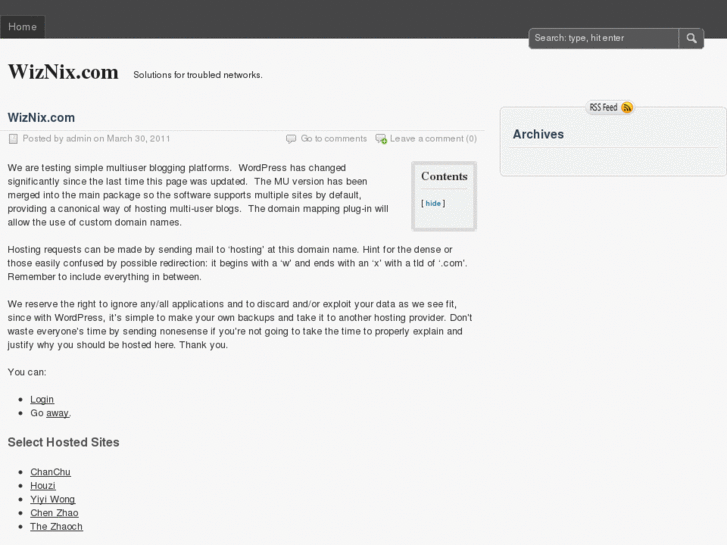Follow the Login link
The width and height of the screenshot is (727, 545).
click(42, 399)
